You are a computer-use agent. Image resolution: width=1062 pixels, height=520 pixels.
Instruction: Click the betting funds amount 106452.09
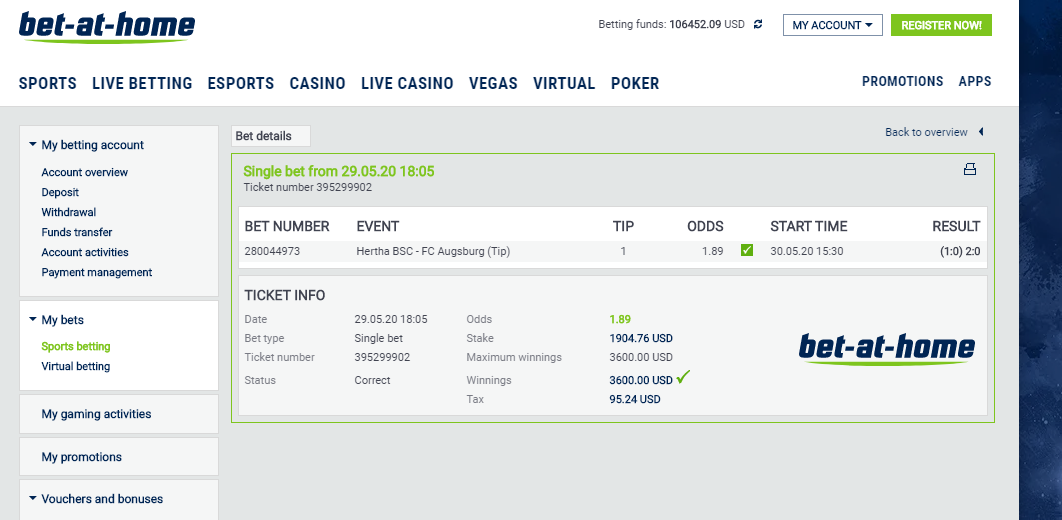[695, 24]
